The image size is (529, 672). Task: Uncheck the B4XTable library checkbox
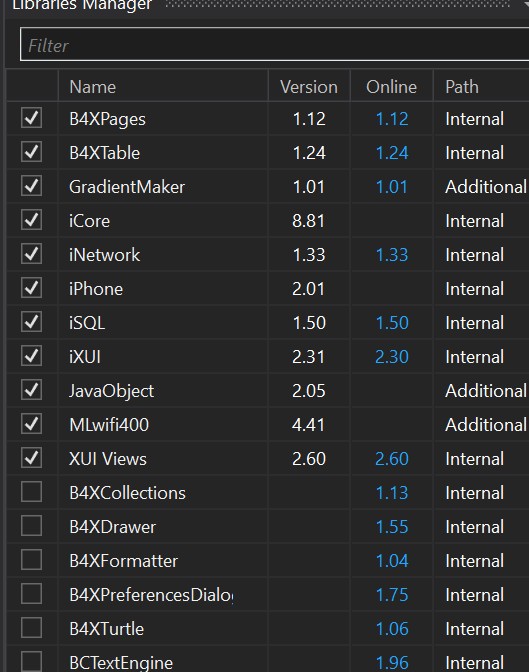(x=31, y=152)
